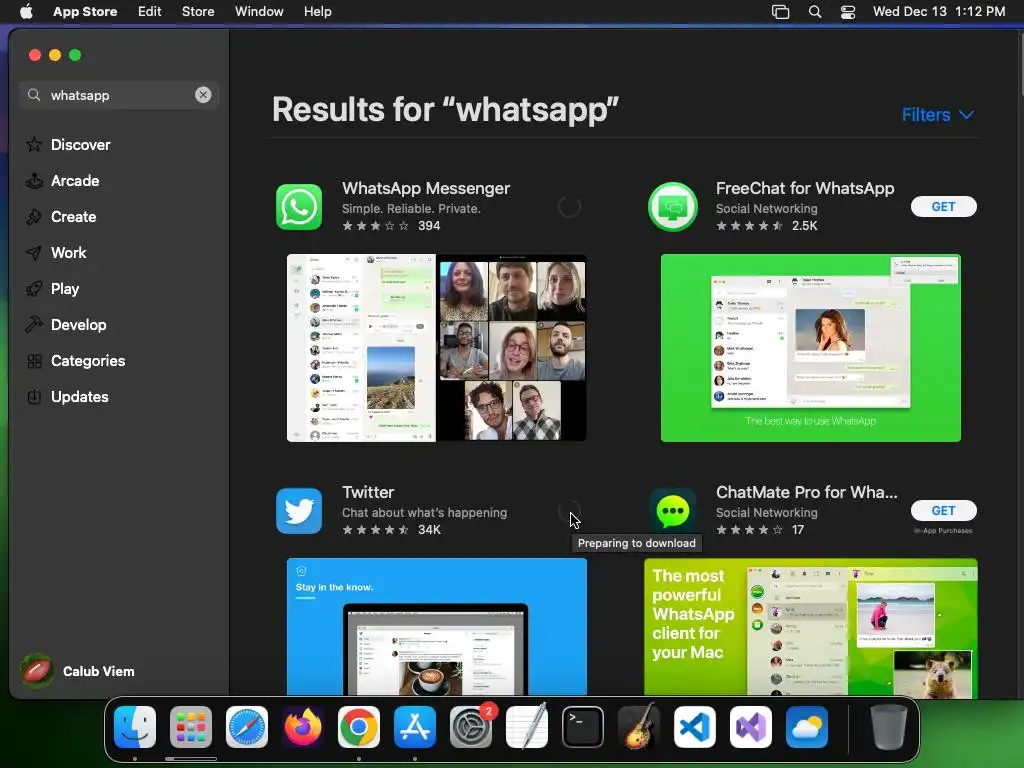1024x768 pixels.
Task: Open the Window menu
Action: point(259,11)
